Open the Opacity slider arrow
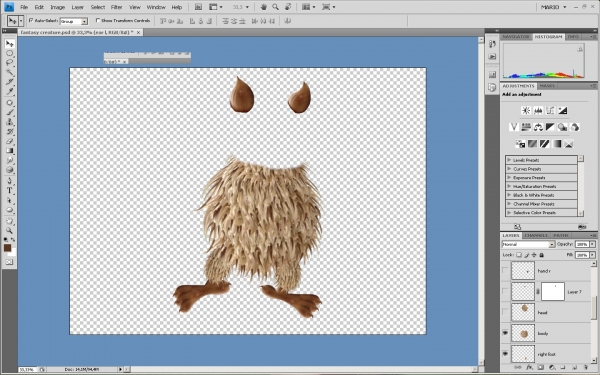The width and height of the screenshot is (600, 375). (593, 244)
